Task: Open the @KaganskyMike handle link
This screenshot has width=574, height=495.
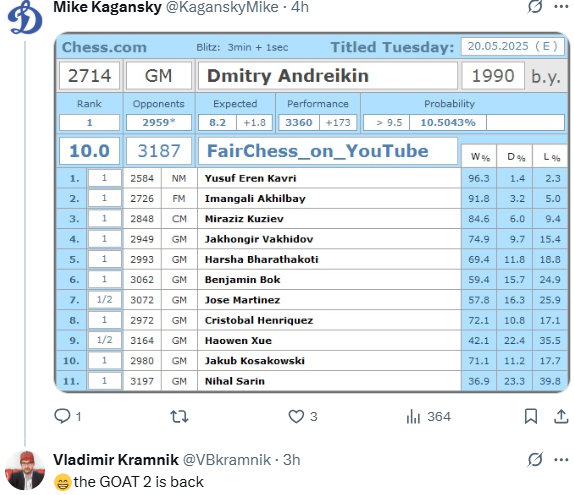Action: [x=222, y=7]
